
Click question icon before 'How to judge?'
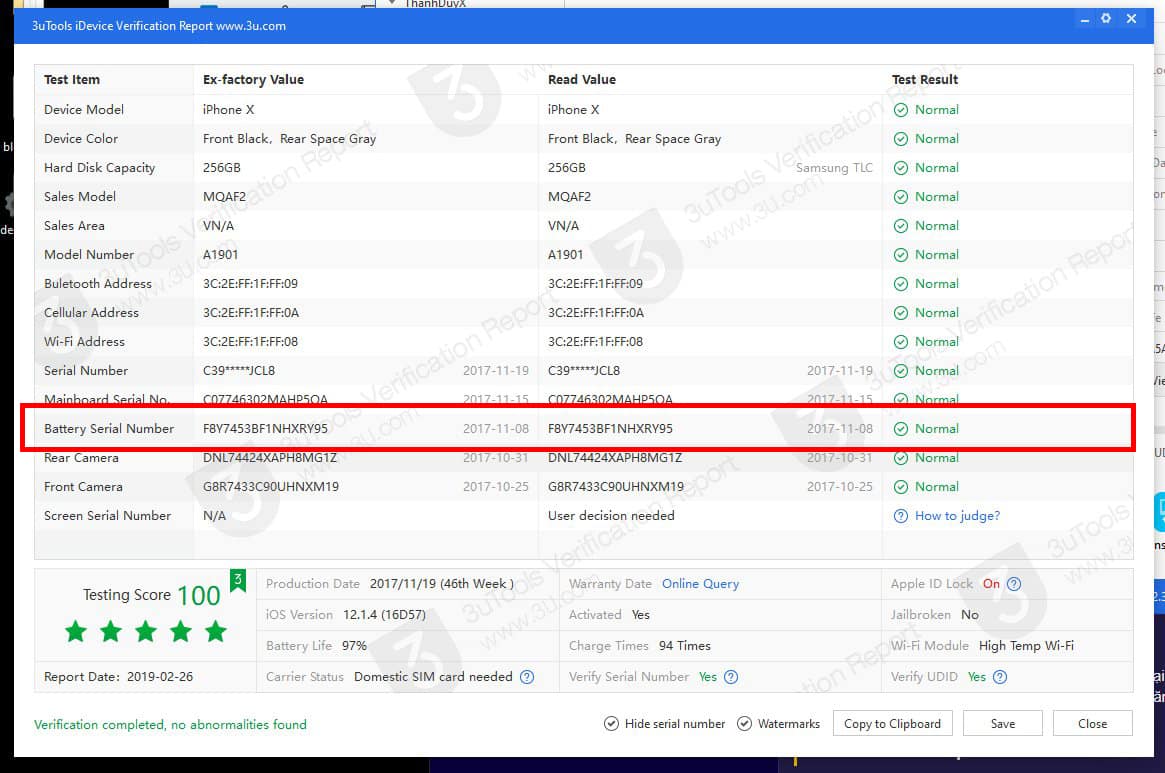(900, 516)
